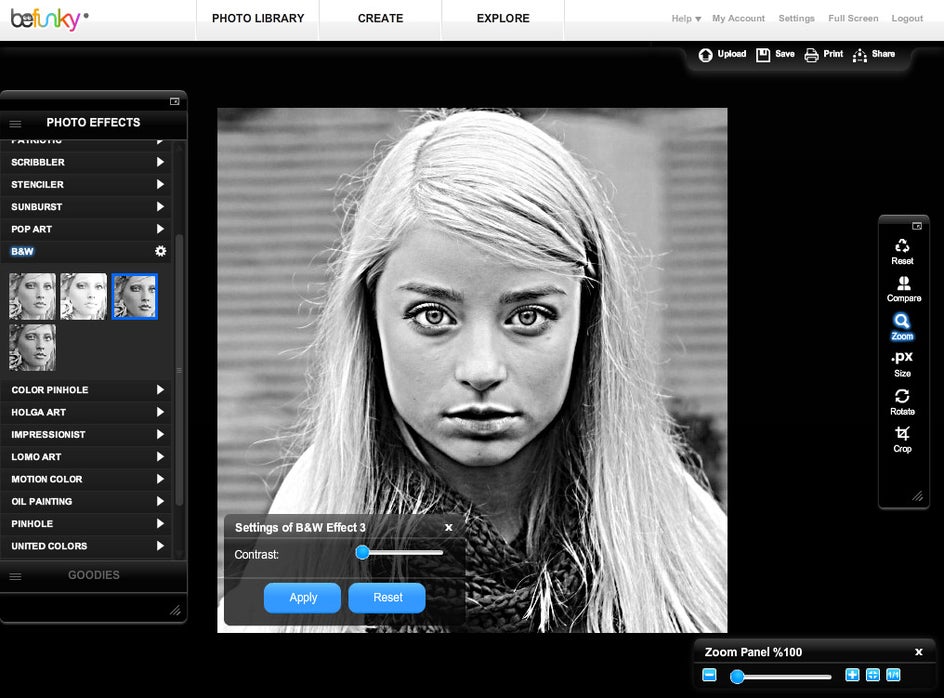The height and width of the screenshot is (698, 944).
Task: Open the Compare tool
Action: (903, 289)
